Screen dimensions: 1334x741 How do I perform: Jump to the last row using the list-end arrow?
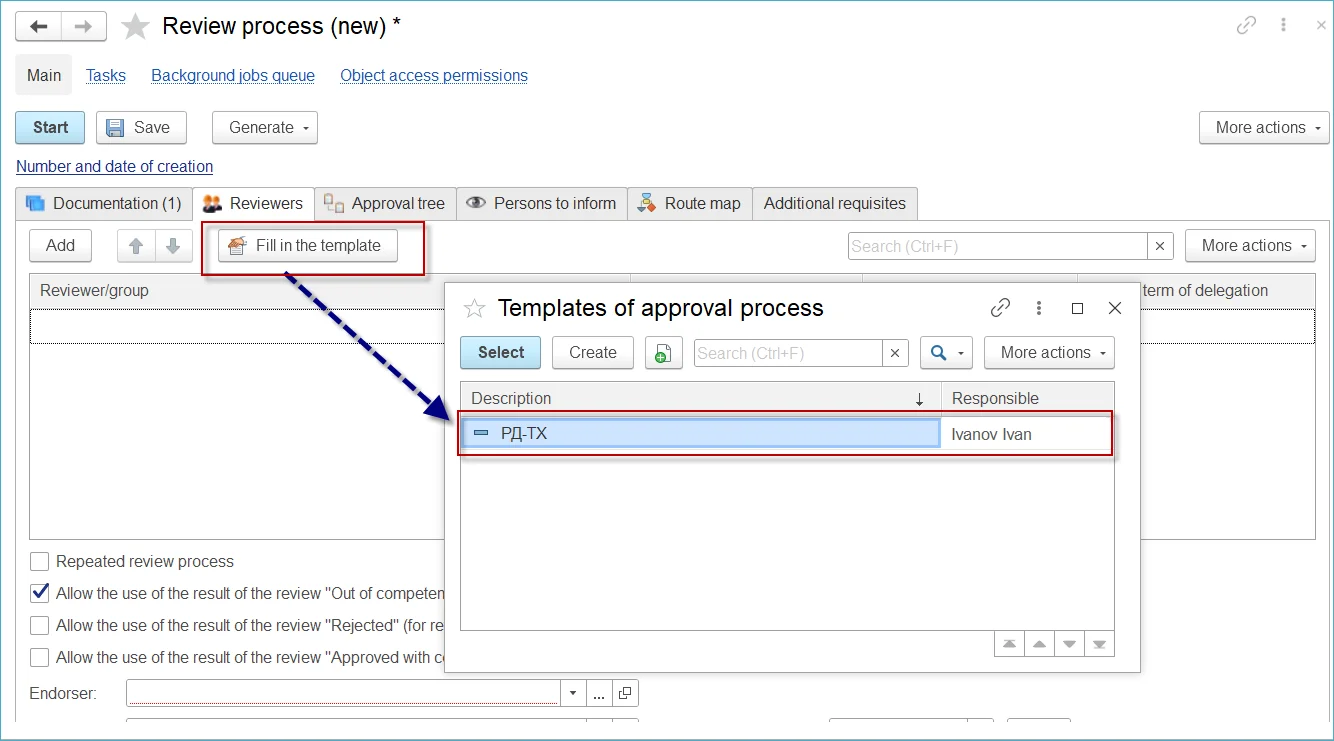(1099, 644)
